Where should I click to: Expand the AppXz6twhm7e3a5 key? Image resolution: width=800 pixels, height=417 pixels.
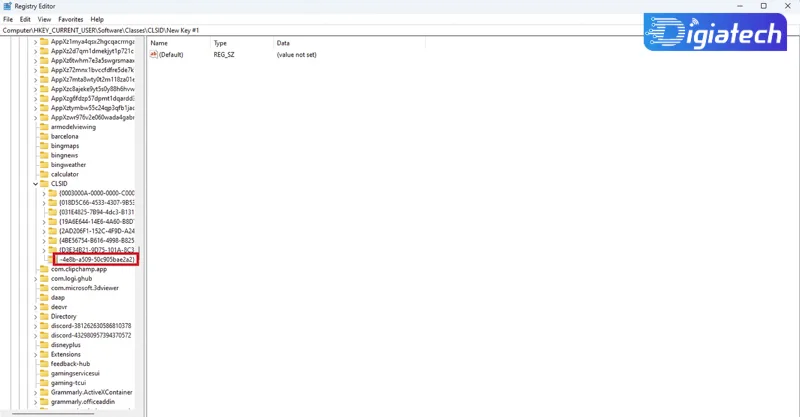[x=35, y=61]
